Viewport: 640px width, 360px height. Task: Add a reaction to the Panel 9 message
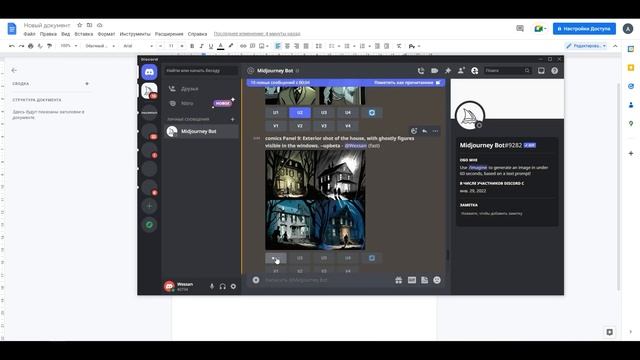point(414,131)
